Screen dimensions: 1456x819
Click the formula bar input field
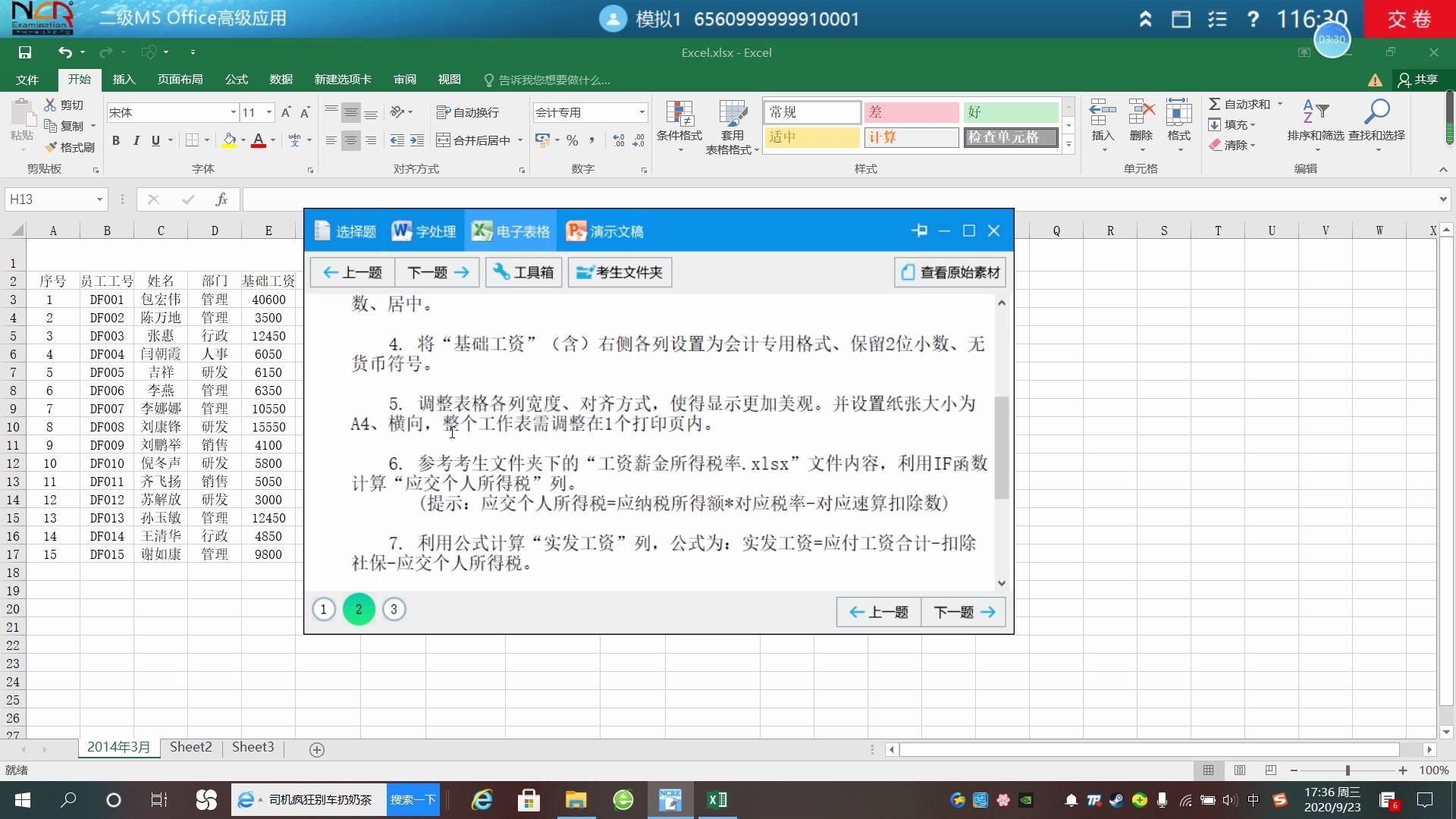[834, 199]
